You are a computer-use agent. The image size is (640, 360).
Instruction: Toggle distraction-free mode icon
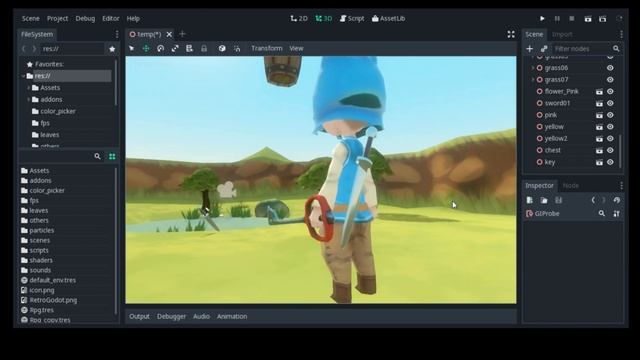(x=511, y=34)
